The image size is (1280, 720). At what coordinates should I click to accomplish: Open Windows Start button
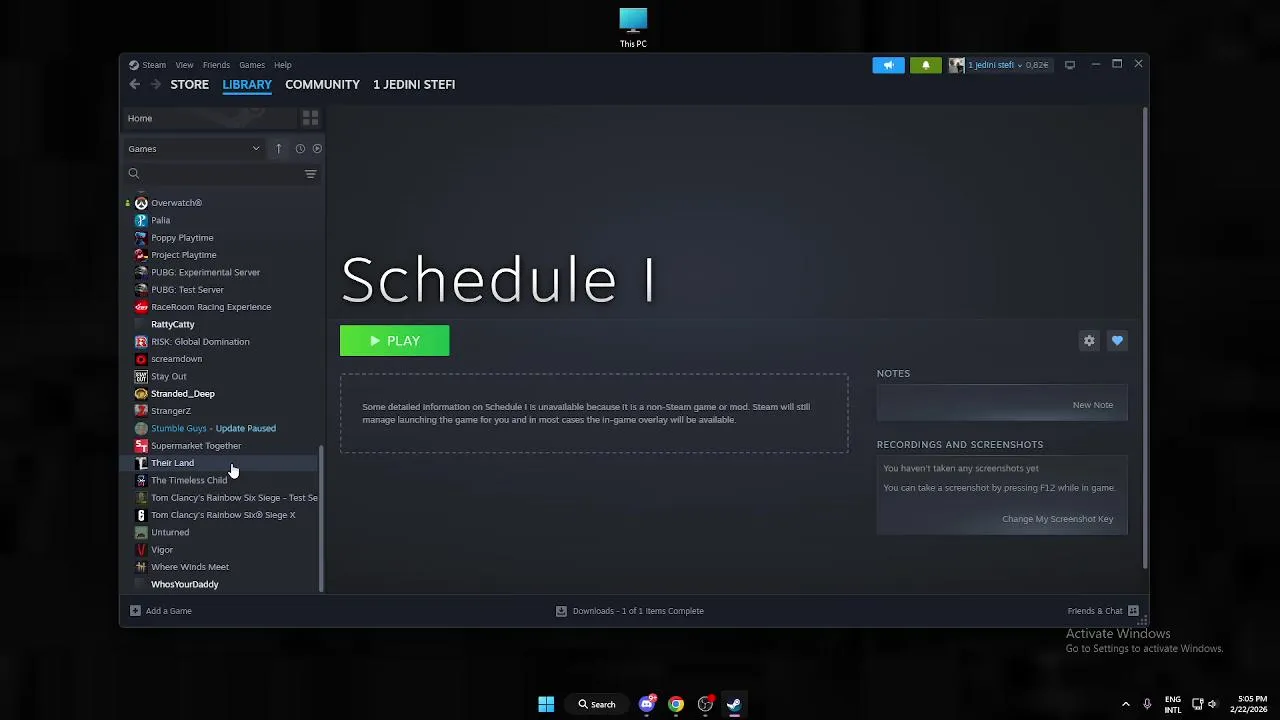tap(546, 704)
